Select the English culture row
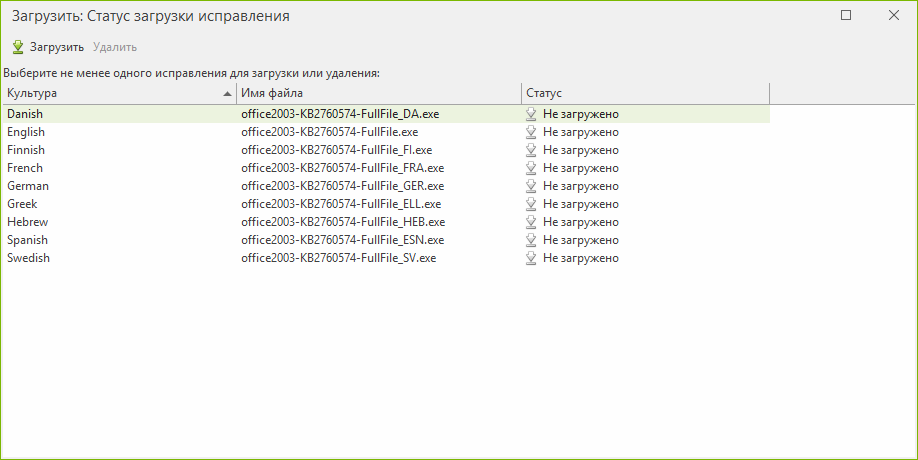Image resolution: width=918 pixels, height=460 pixels. pos(385,132)
